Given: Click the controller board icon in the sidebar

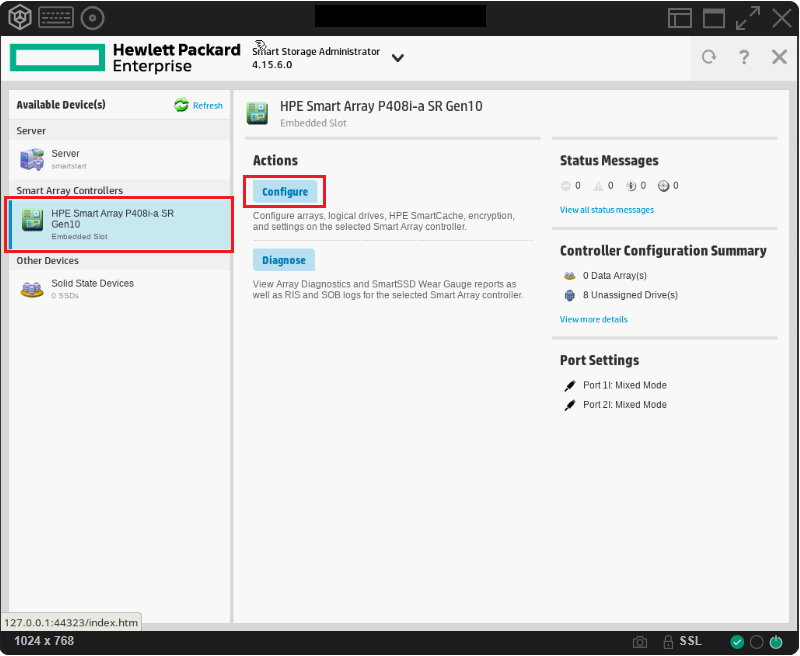Looking at the screenshot, I should click(x=32, y=220).
